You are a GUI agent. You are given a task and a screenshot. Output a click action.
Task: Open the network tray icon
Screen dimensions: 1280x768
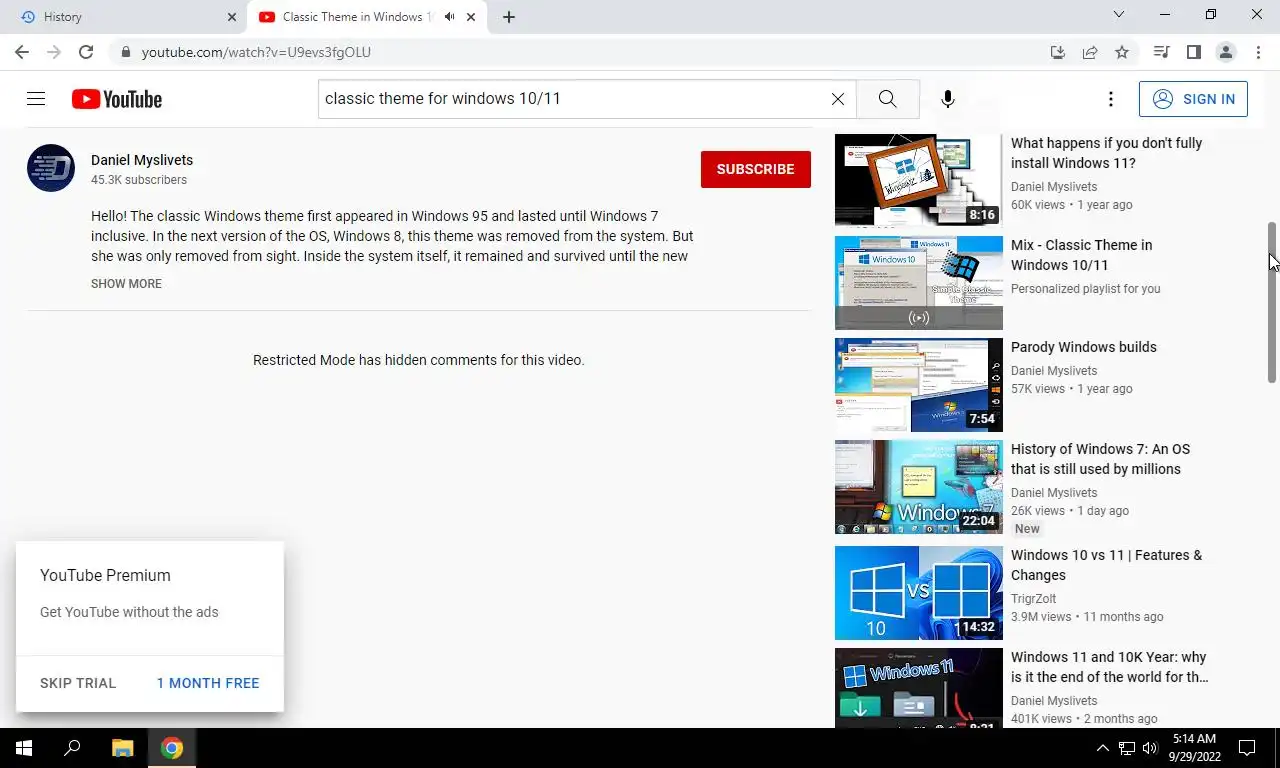(x=1126, y=748)
